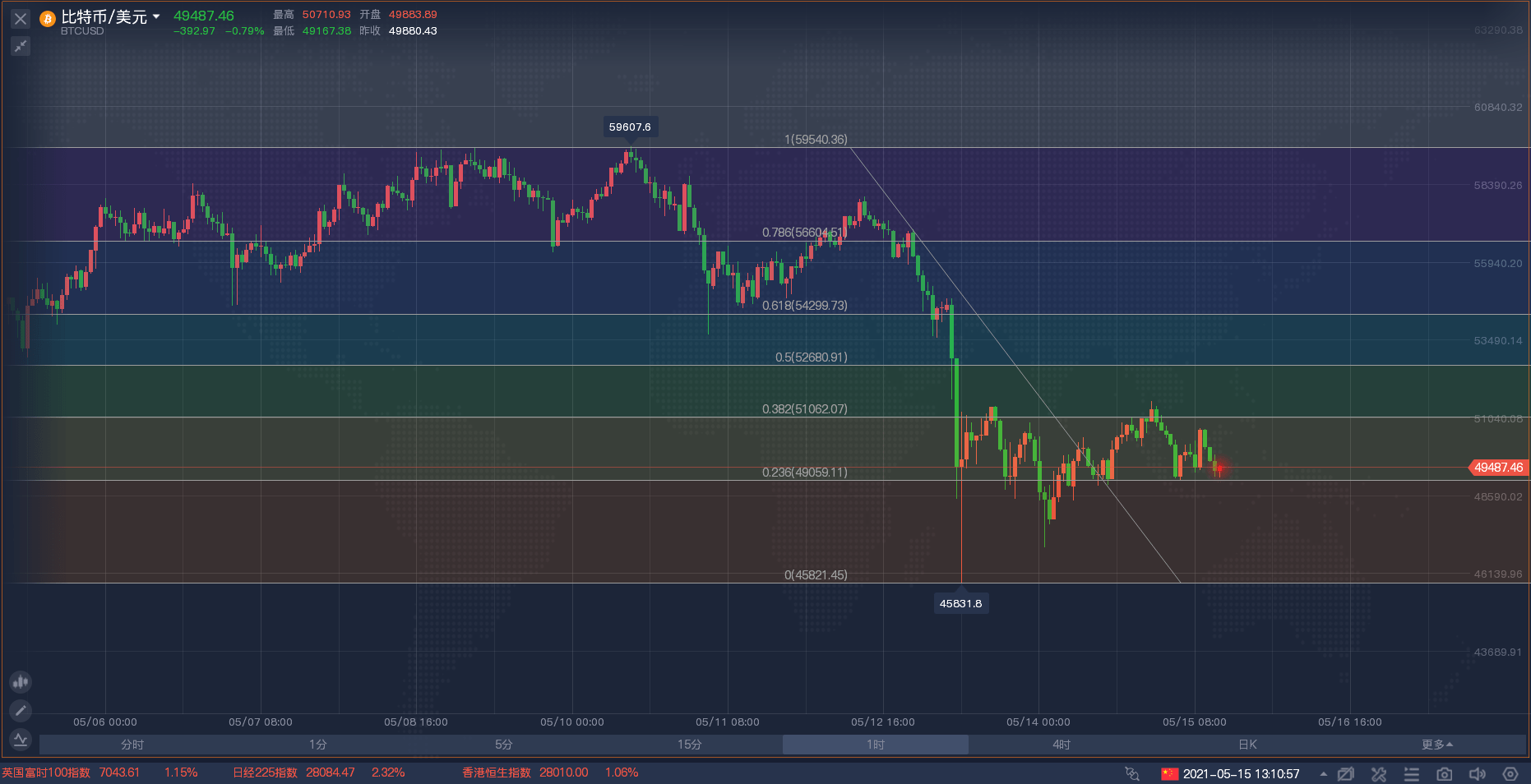The width and height of the screenshot is (1531, 784).
Task: Select the 1时 timeframe tab
Action: pyautogui.click(x=876, y=745)
